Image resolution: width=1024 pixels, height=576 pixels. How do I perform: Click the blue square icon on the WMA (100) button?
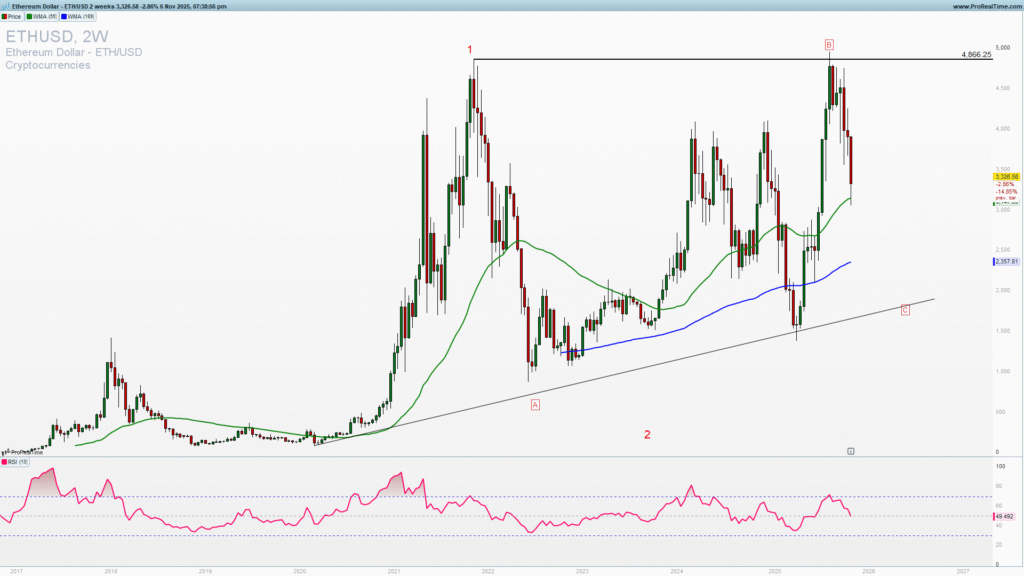click(x=64, y=17)
